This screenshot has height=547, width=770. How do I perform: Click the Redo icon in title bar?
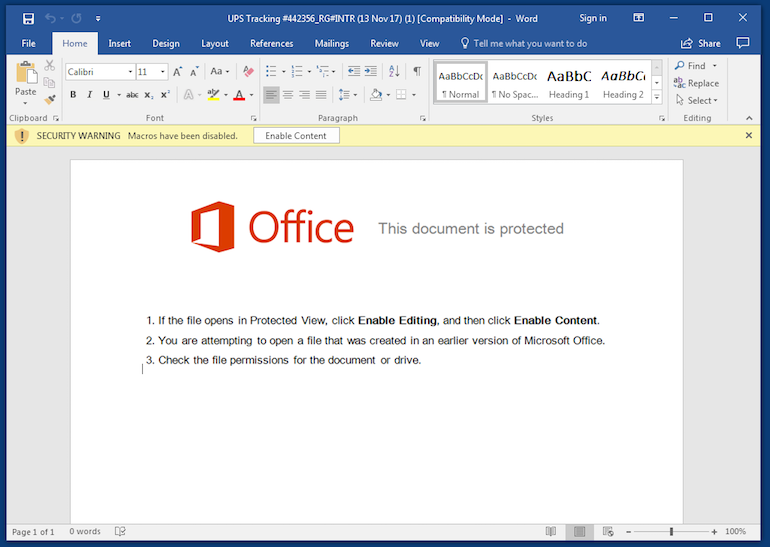pyautogui.click(x=76, y=19)
